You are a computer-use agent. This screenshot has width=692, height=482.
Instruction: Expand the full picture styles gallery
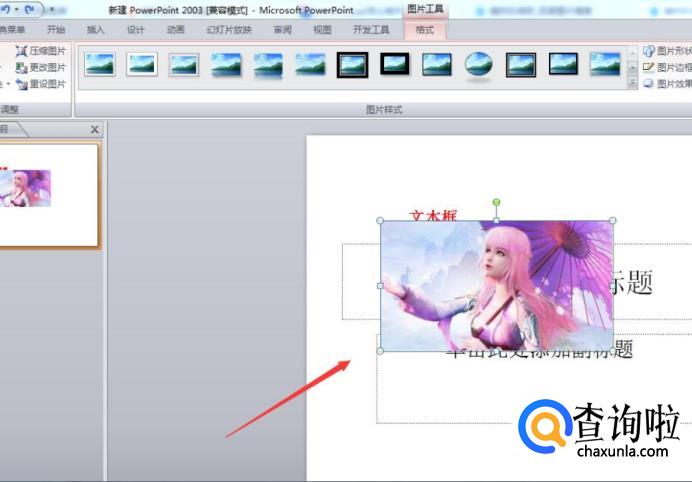pos(632,83)
